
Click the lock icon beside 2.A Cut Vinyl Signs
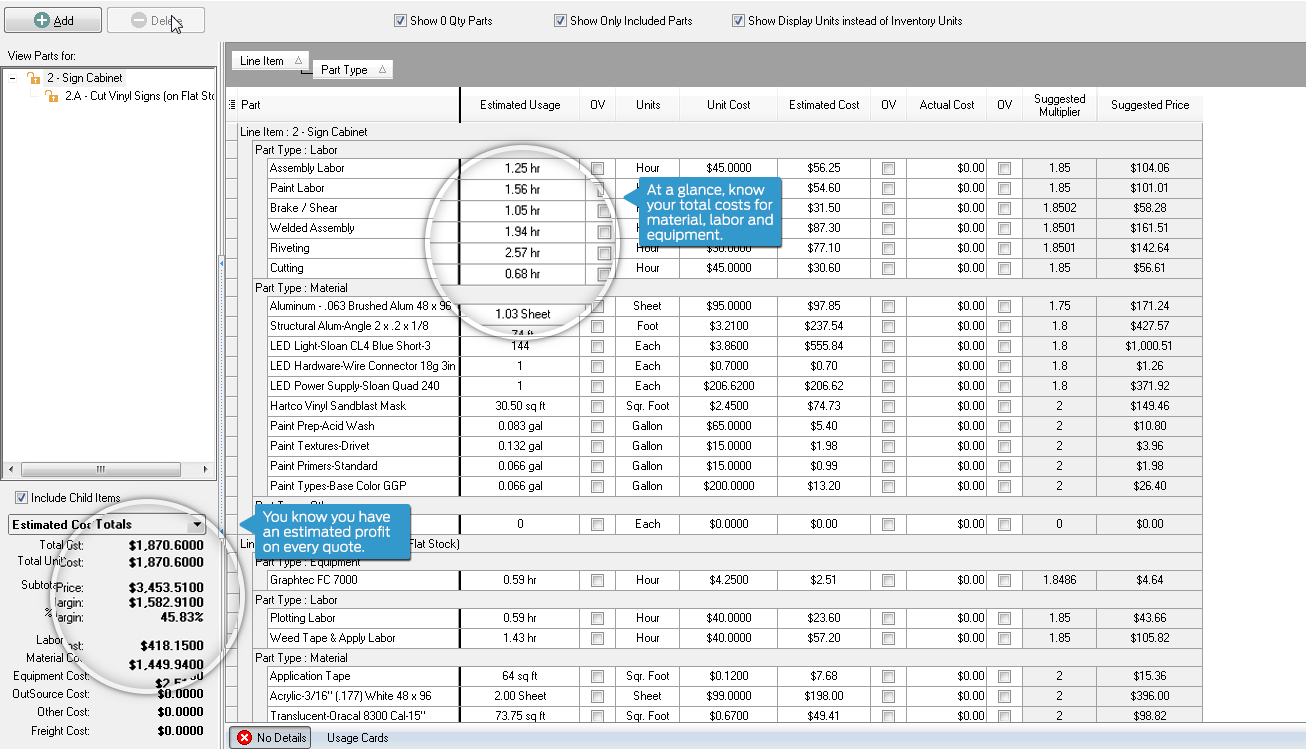point(51,96)
